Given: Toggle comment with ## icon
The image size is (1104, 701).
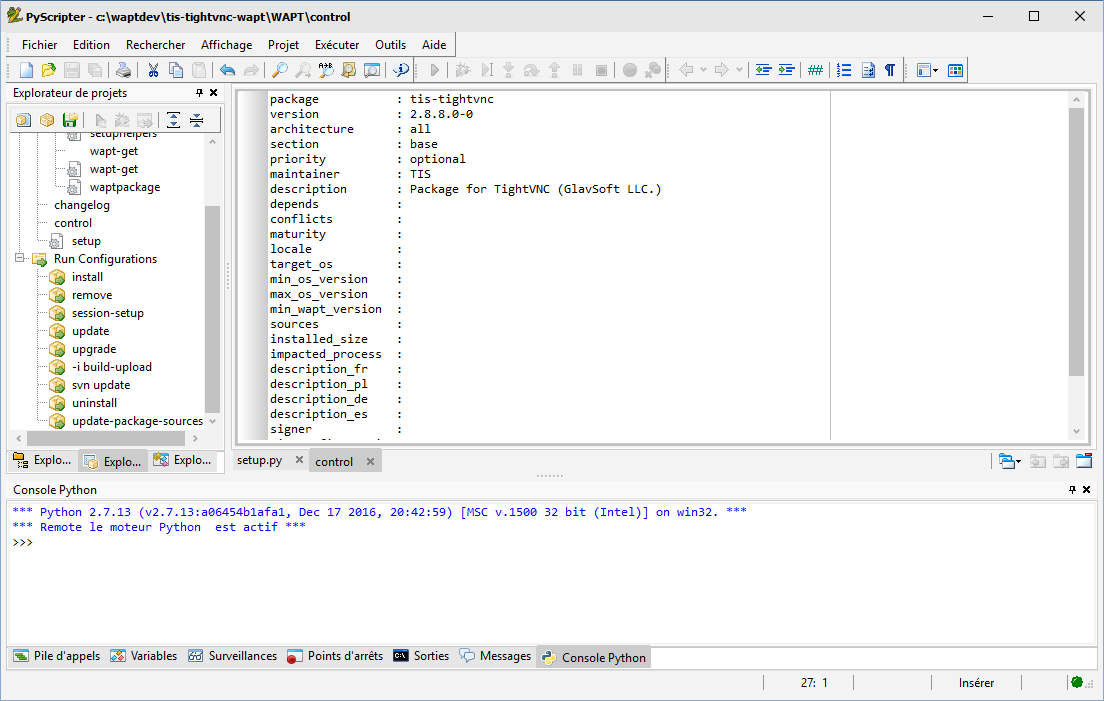Looking at the screenshot, I should pyautogui.click(x=815, y=70).
